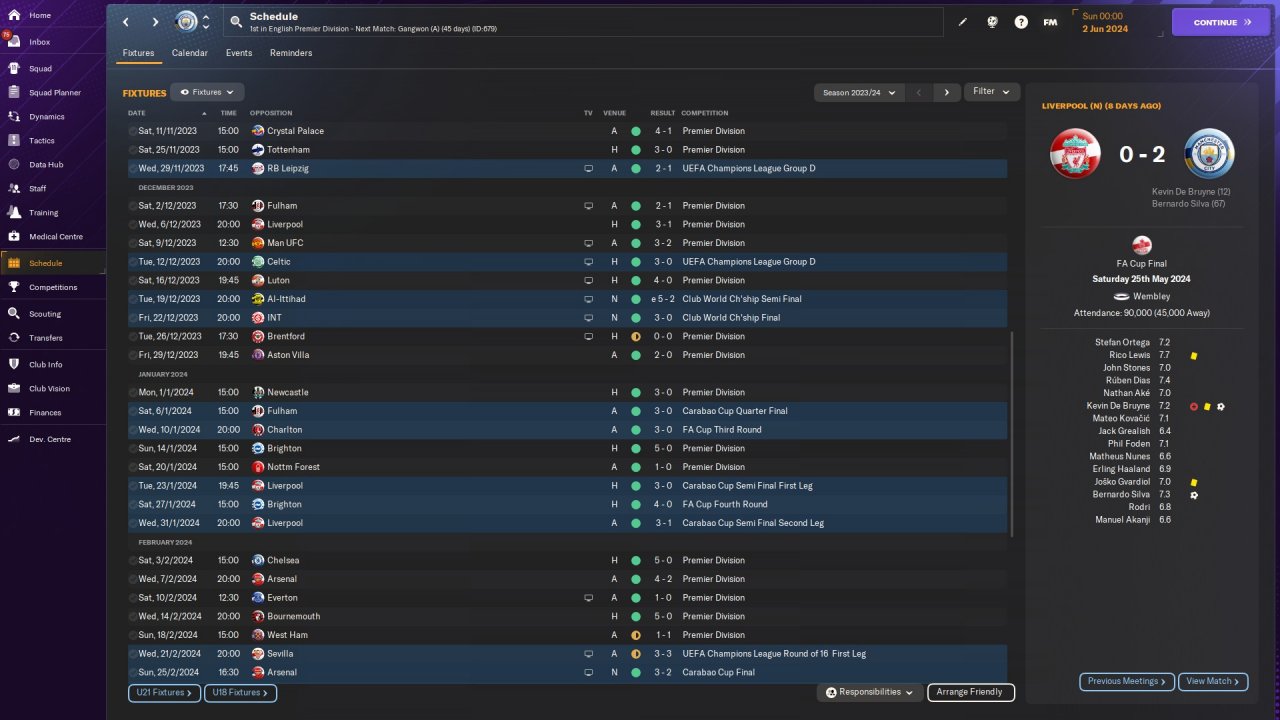Open the Training cone icon
The width and height of the screenshot is (1280, 720).
pos(14,212)
